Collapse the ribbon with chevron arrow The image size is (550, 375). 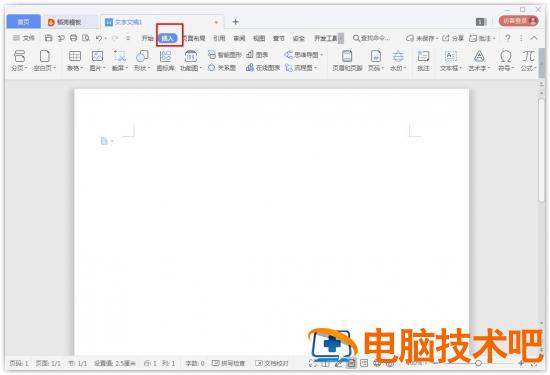click(x=534, y=38)
